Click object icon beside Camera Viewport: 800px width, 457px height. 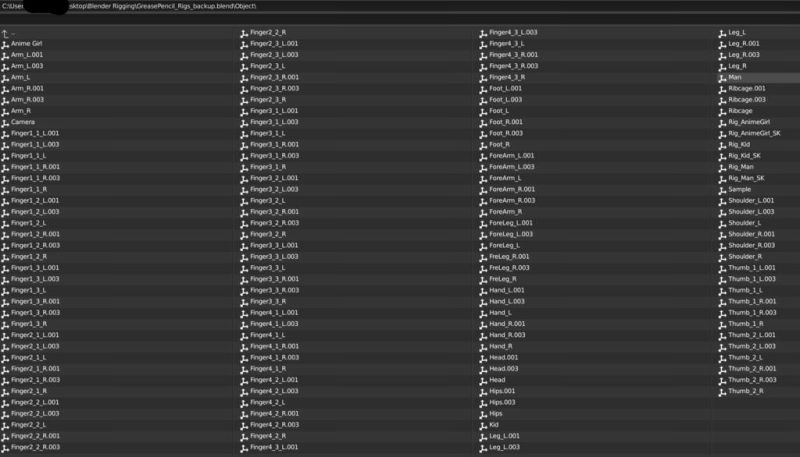click(x=6, y=123)
